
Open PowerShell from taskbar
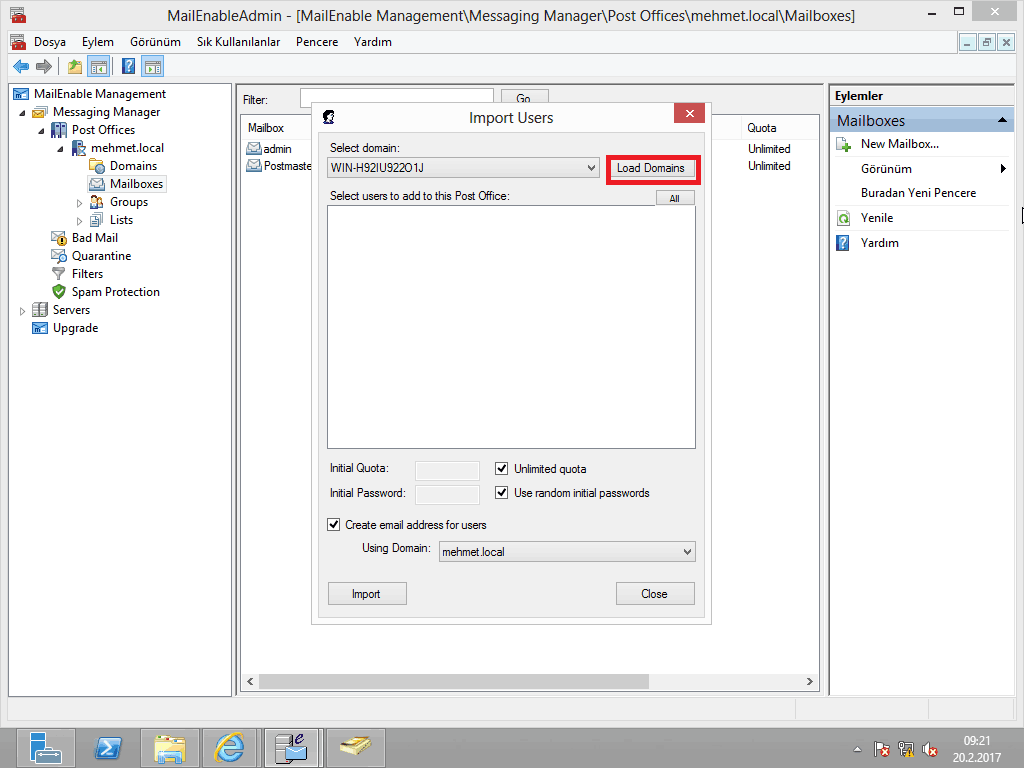tap(108, 748)
